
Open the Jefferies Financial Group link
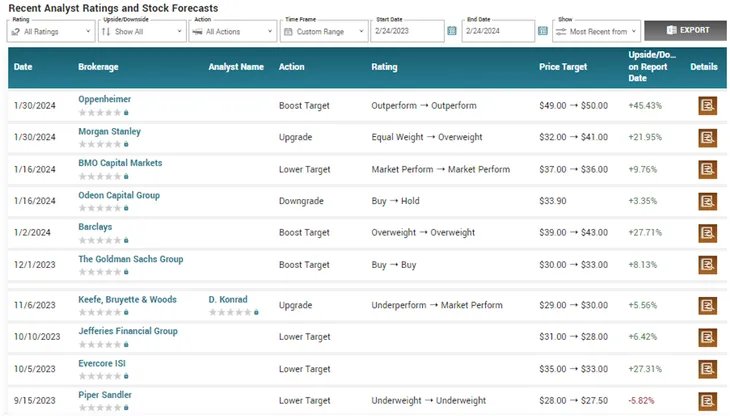[x=128, y=331]
